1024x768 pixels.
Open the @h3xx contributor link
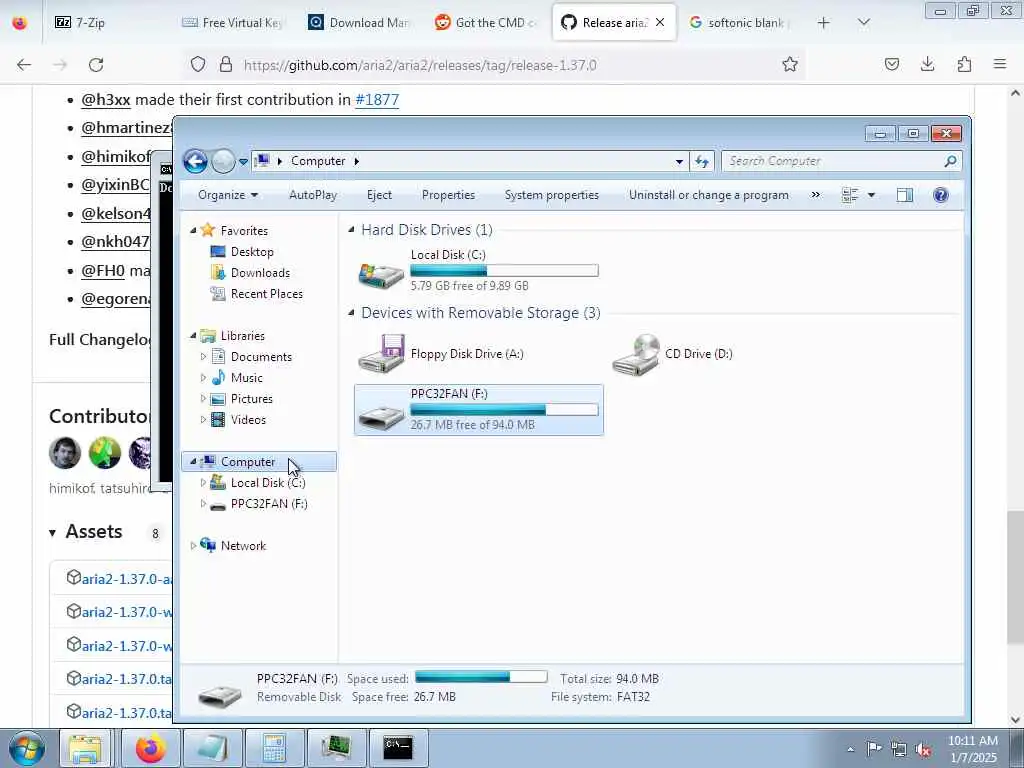tap(106, 99)
